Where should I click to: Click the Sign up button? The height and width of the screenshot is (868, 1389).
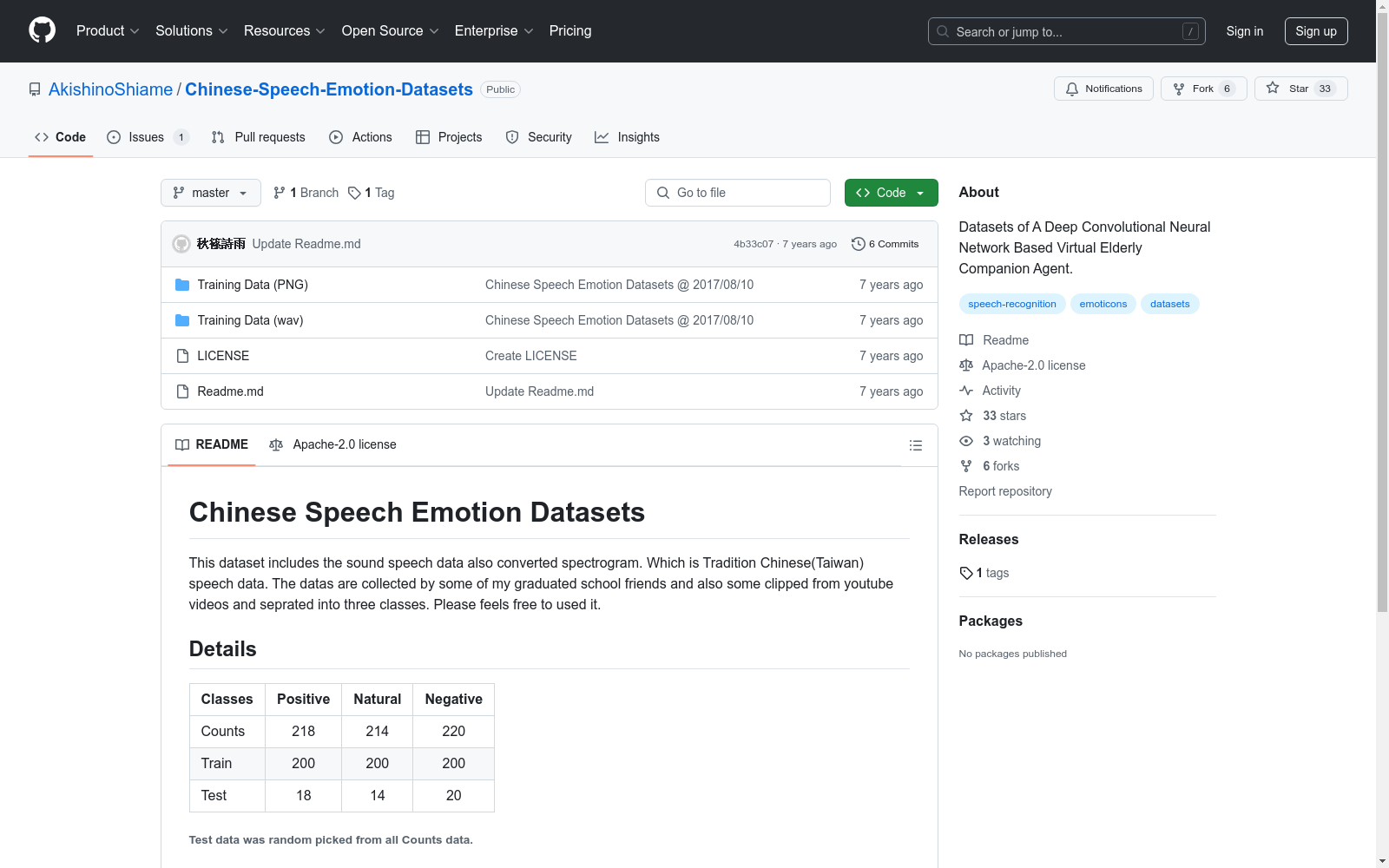pos(1316,31)
